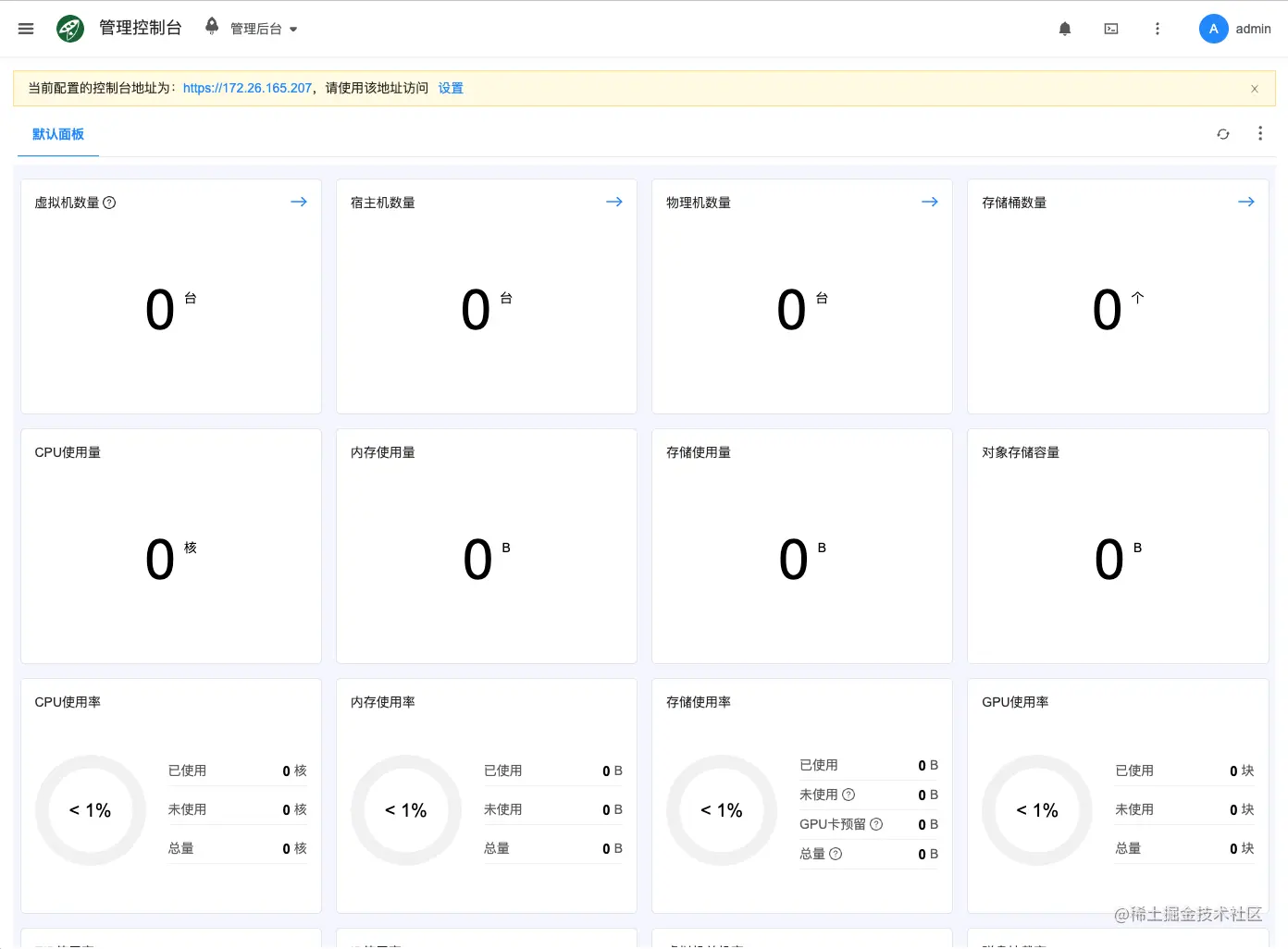Click the 虚拟机数量 card title
Viewport: 1288px width, 949px height.
tap(67, 203)
